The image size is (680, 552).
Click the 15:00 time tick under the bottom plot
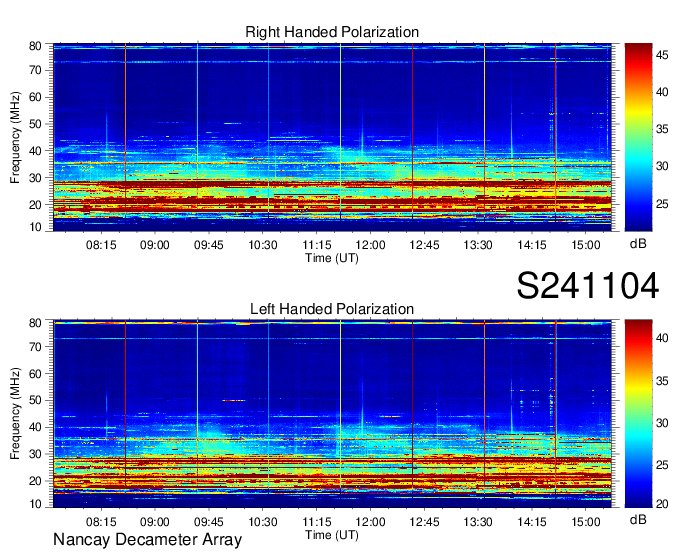click(x=586, y=521)
